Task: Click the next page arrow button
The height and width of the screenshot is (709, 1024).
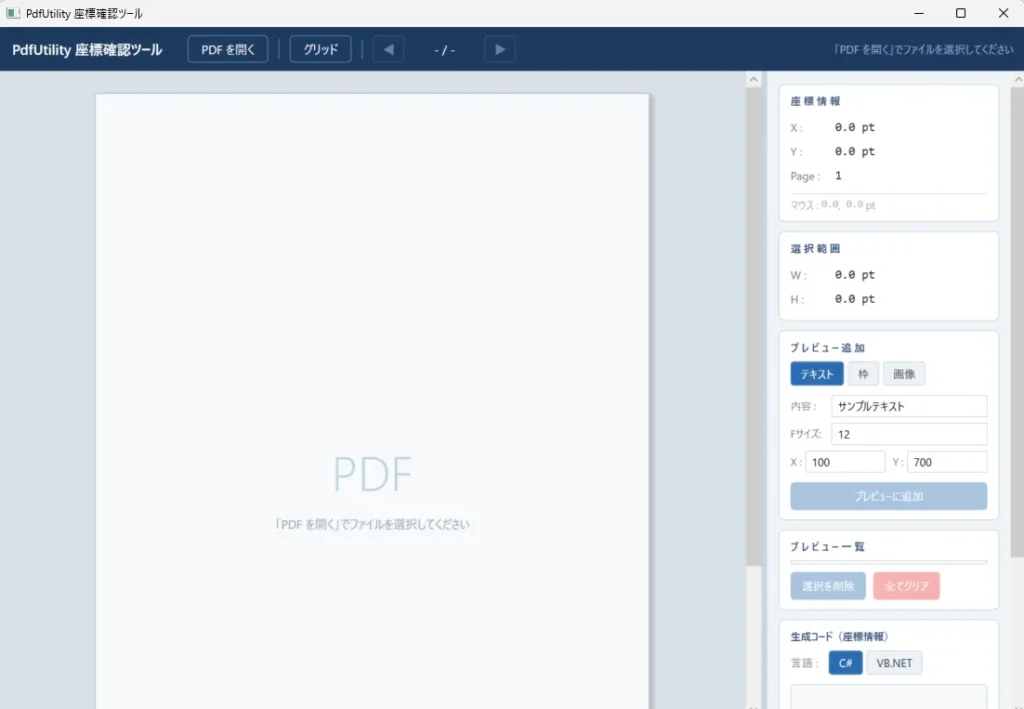Action: pos(500,49)
